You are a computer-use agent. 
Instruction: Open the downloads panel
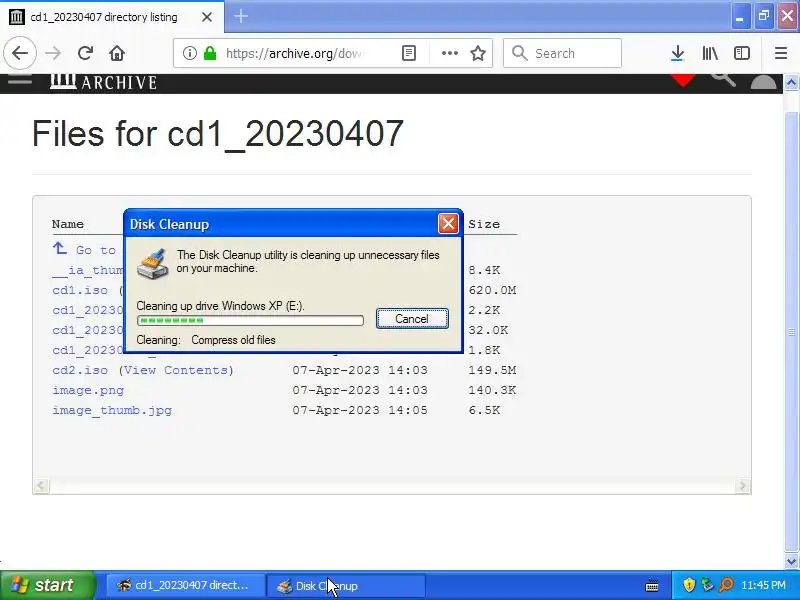[678, 53]
